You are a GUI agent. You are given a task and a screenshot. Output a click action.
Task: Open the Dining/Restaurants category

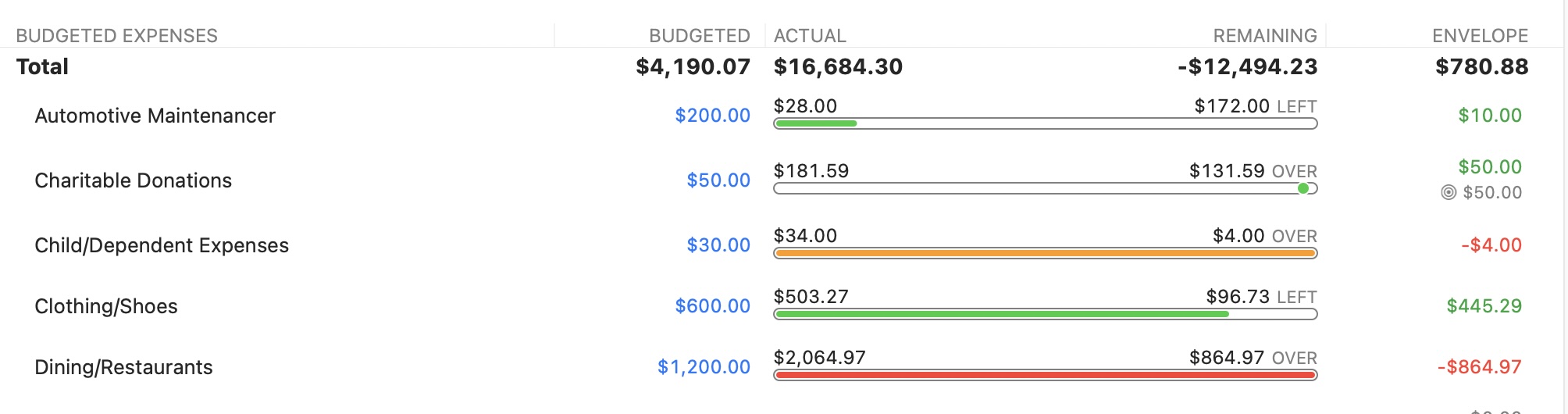[123, 367]
